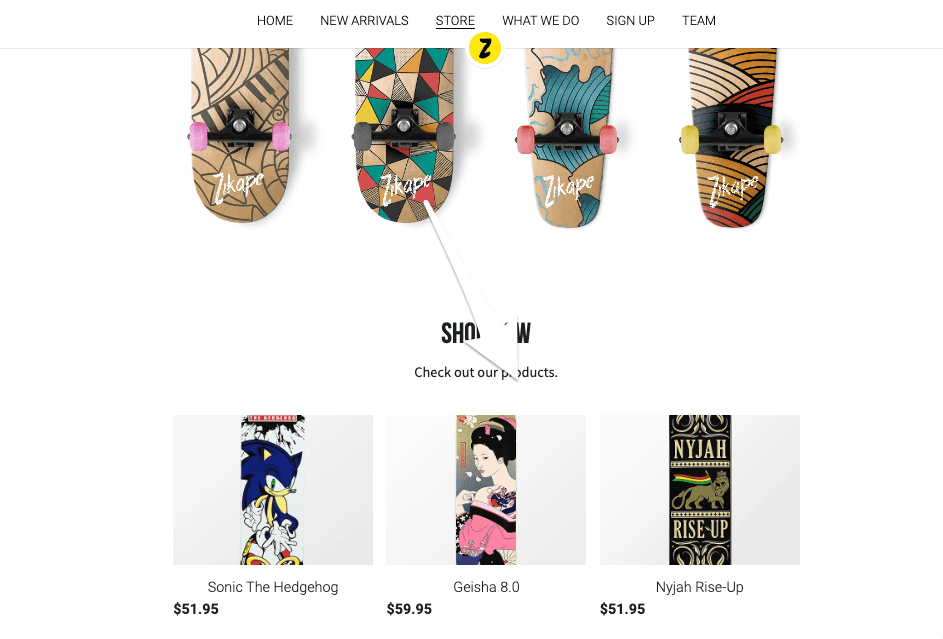Go to NEW ARRIVALS page
This screenshot has width=943, height=639.
point(364,20)
